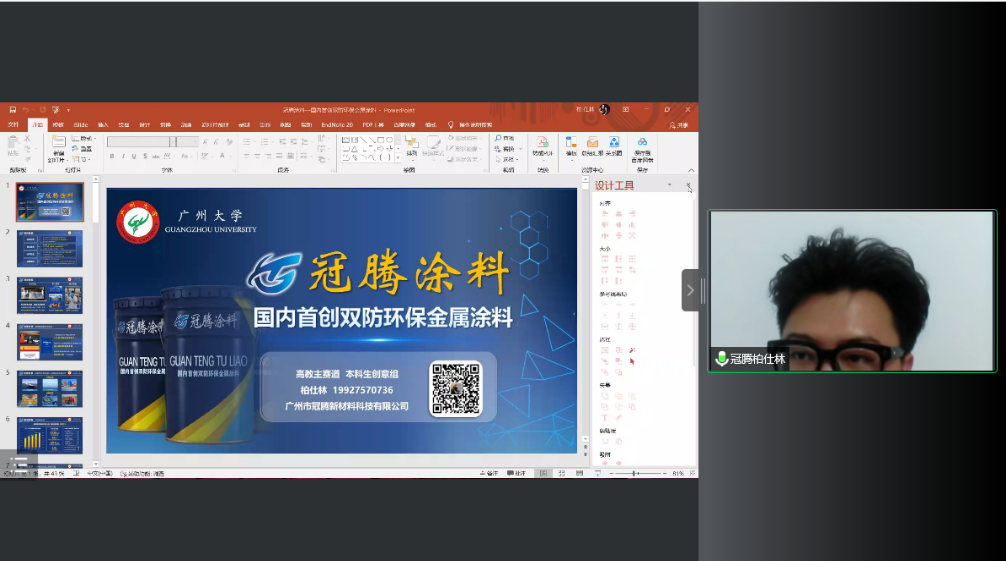Clear all text formatting

229,142
